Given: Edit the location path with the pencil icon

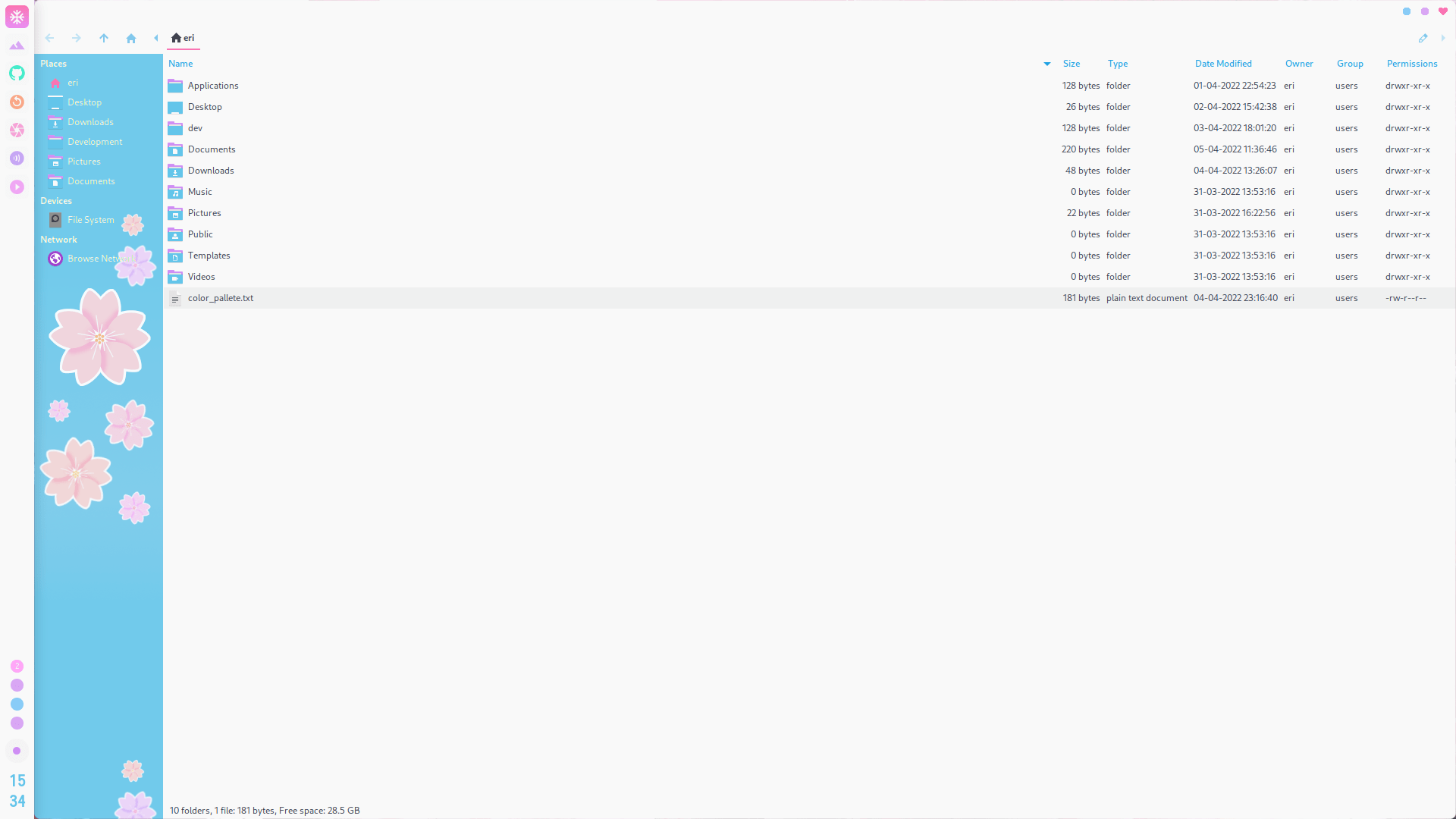Looking at the screenshot, I should pyautogui.click(x=1423, y=38).
